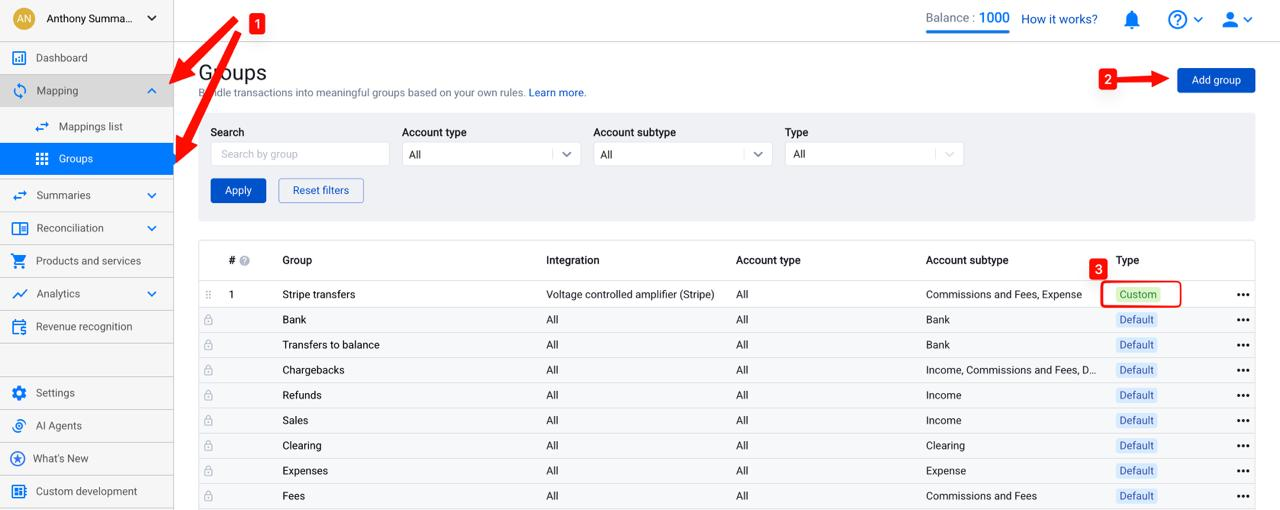Select Groups in the sidebar
This screenshot has width=1280, height=510.
click(86, 159)
